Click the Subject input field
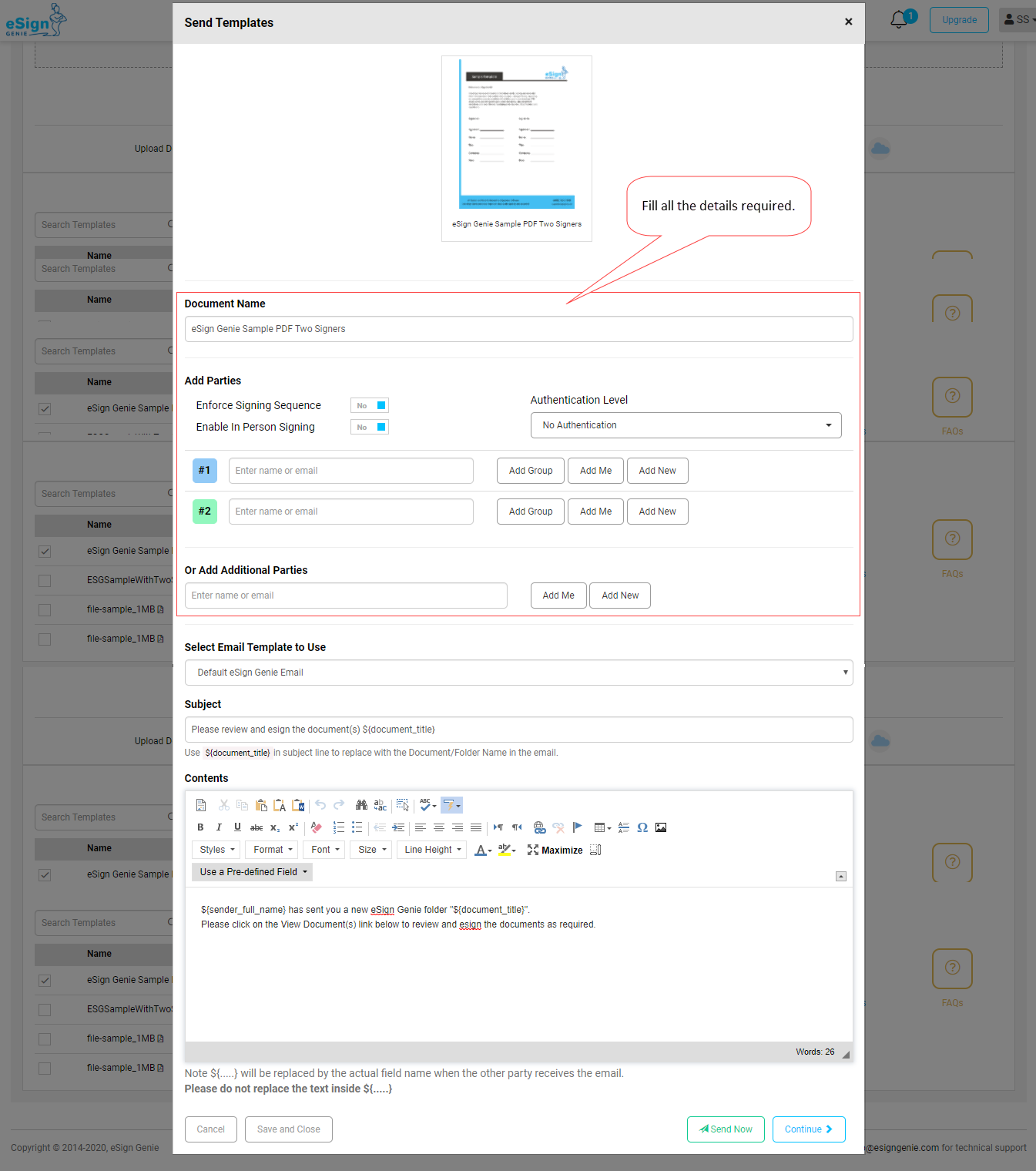Viewport: 1036px width, 1171px height. point(518,730)
